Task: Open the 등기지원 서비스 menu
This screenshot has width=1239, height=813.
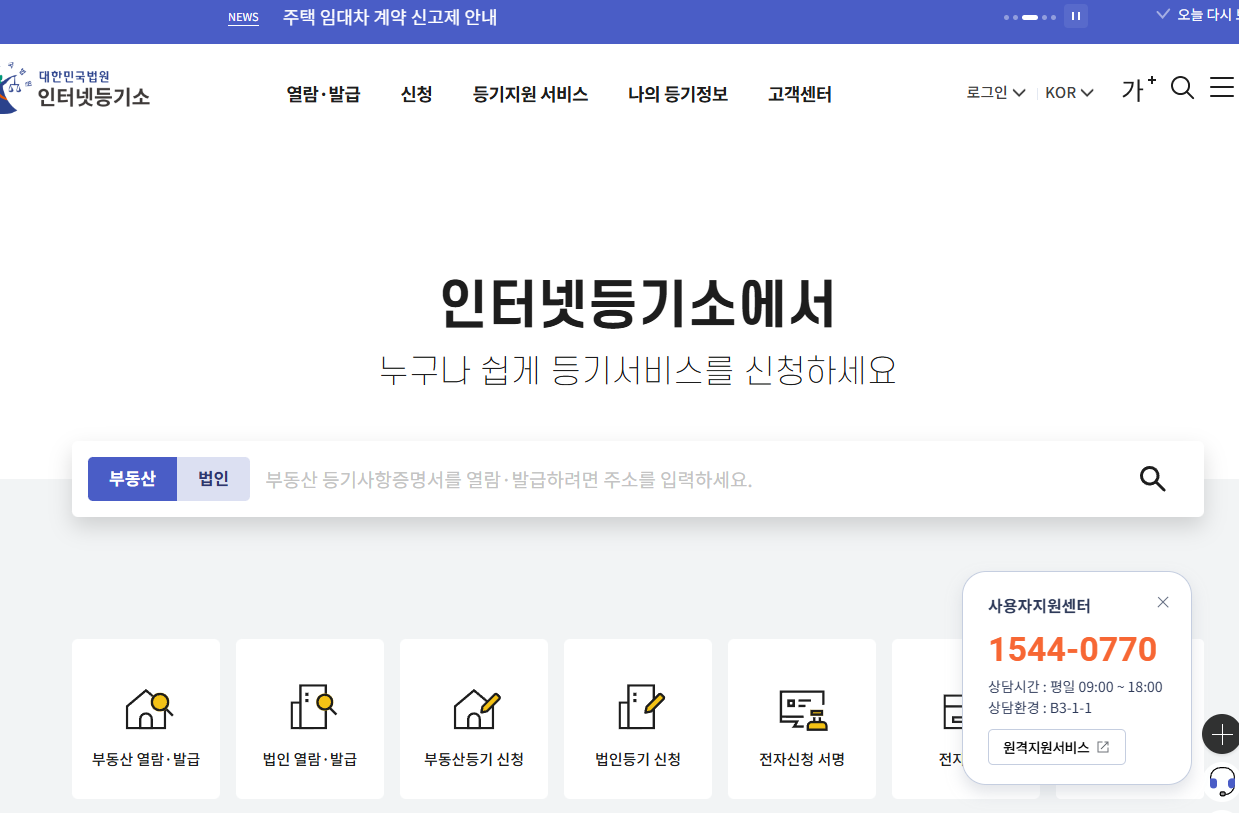Action: [x=529, y=94]
